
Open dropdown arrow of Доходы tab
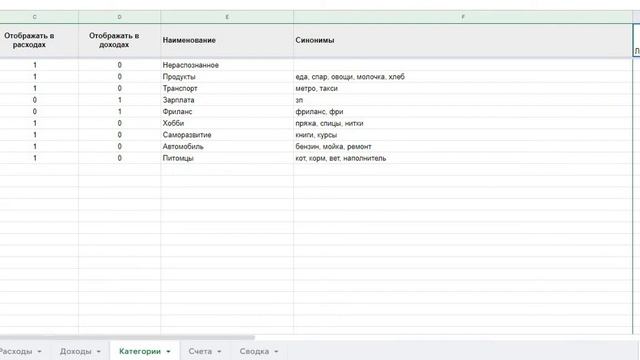pyautogui.click(x=98, y=351)
